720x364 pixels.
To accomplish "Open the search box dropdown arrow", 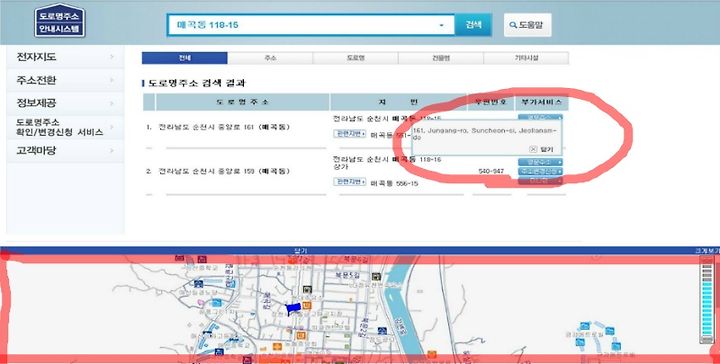I will pyautogui.click(x=441, y=25).
